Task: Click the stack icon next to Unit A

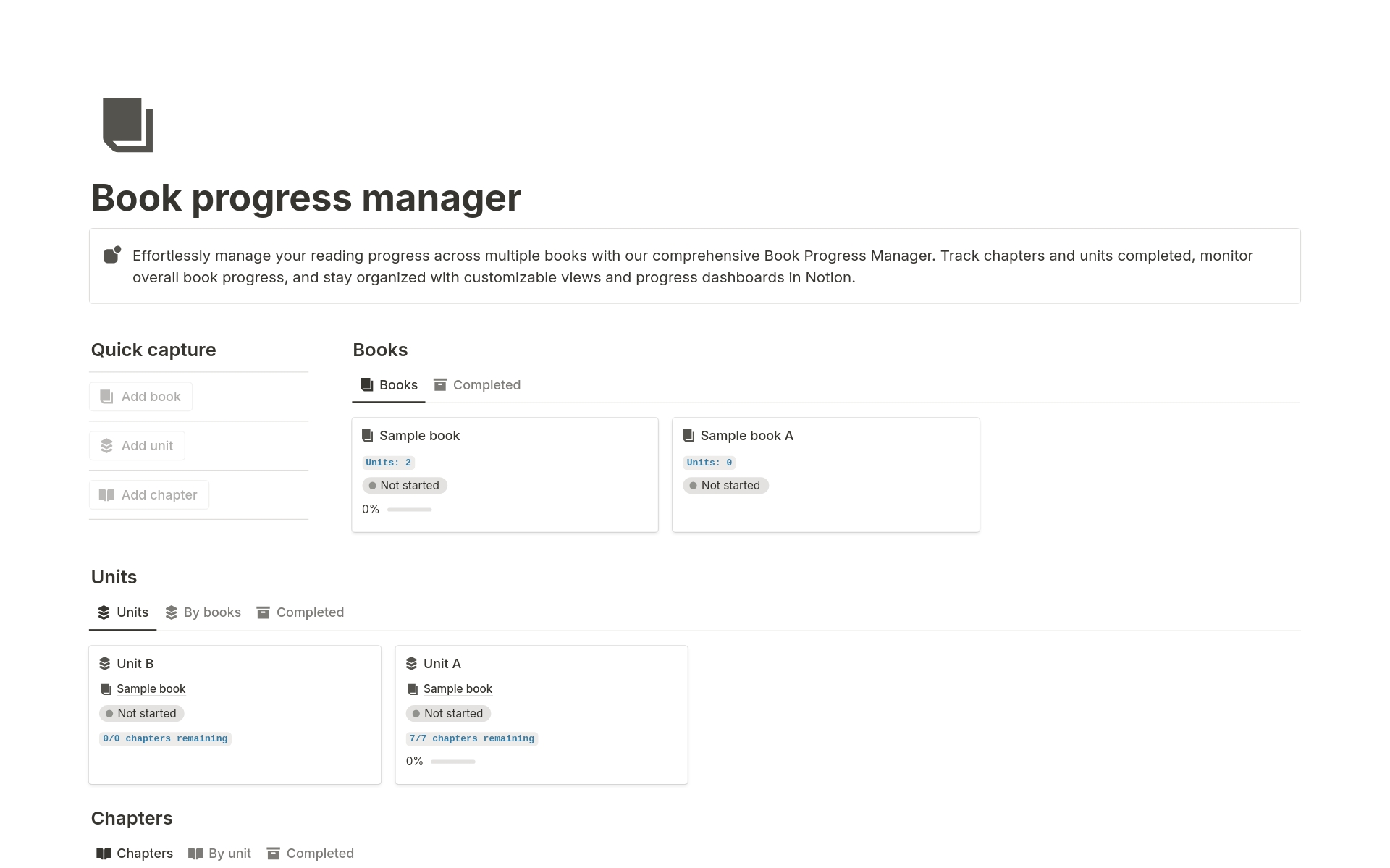Action: (413, 663)
